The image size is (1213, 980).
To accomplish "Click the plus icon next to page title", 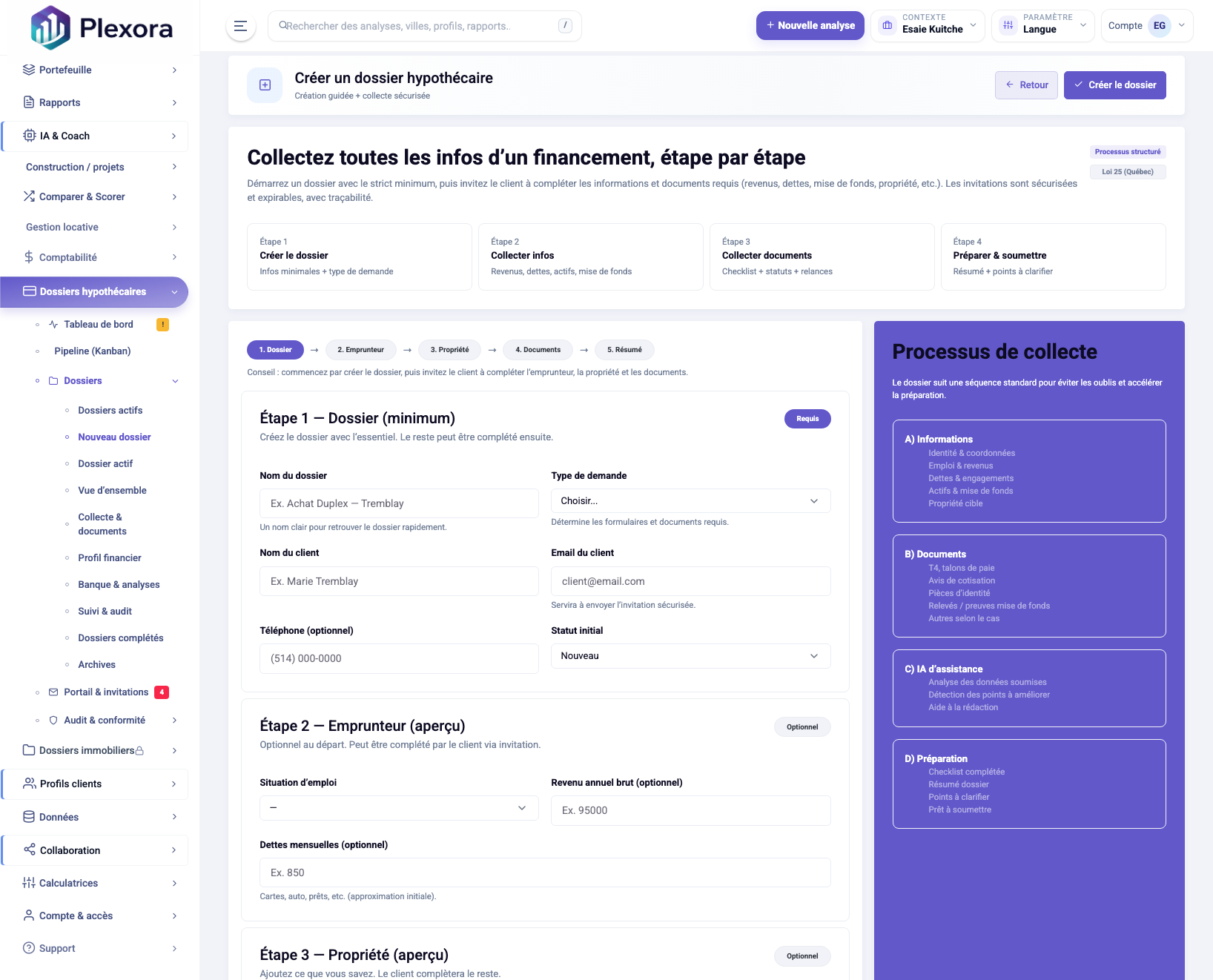I will click(265, 85).
